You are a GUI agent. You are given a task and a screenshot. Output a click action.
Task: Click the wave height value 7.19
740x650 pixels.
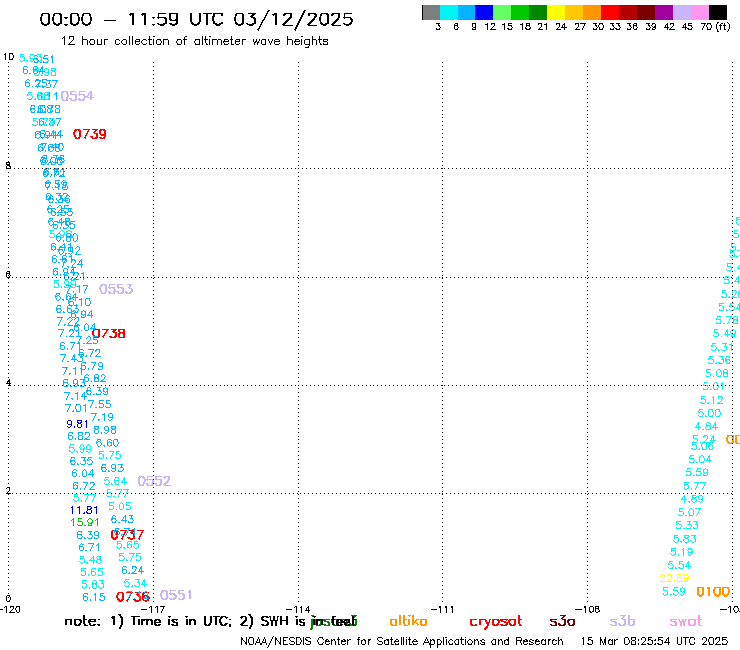[102, 417]
